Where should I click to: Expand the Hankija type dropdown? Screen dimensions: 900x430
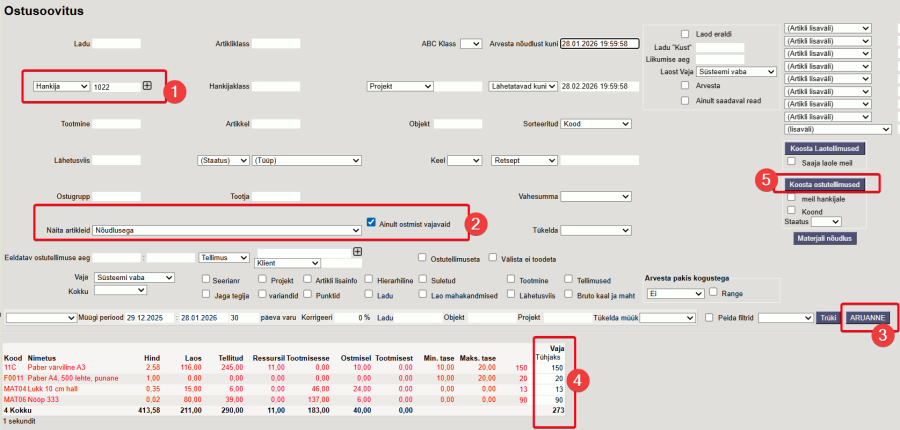pyautogui.click(x=62, y=87)
